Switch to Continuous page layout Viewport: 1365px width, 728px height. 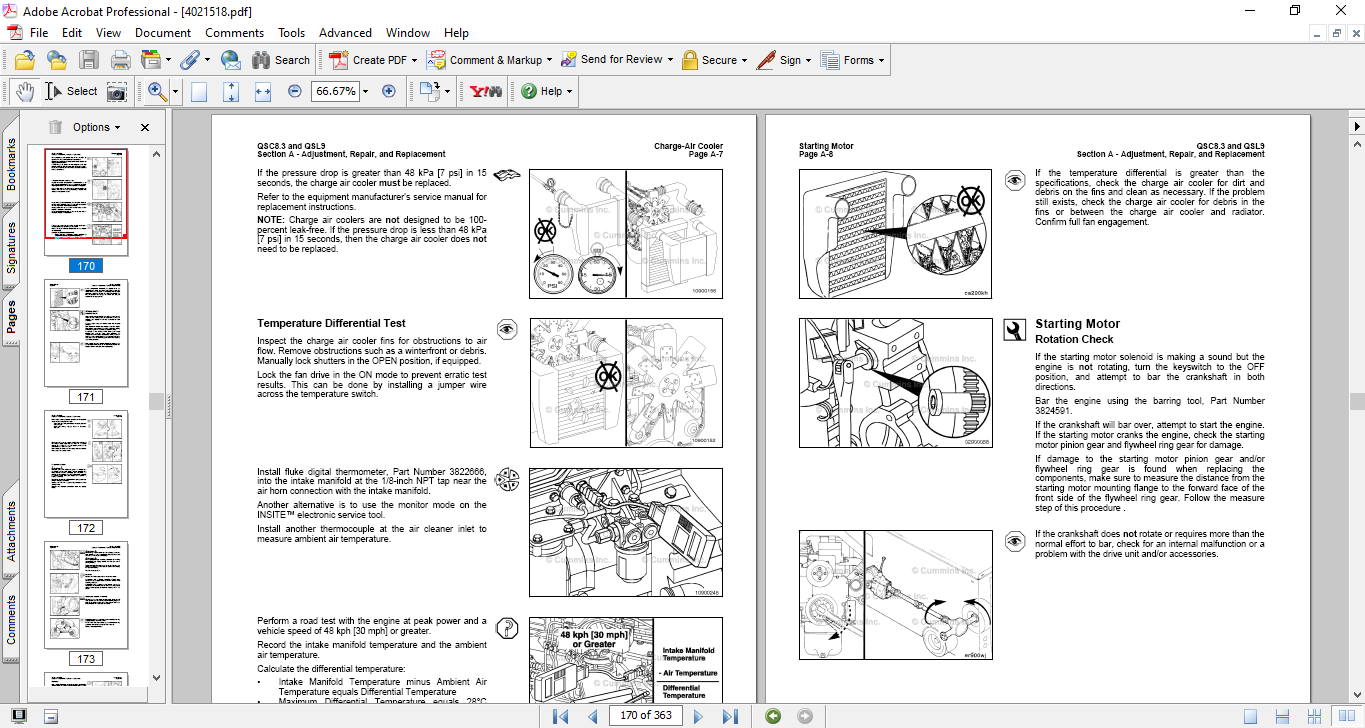[1282, 716]
